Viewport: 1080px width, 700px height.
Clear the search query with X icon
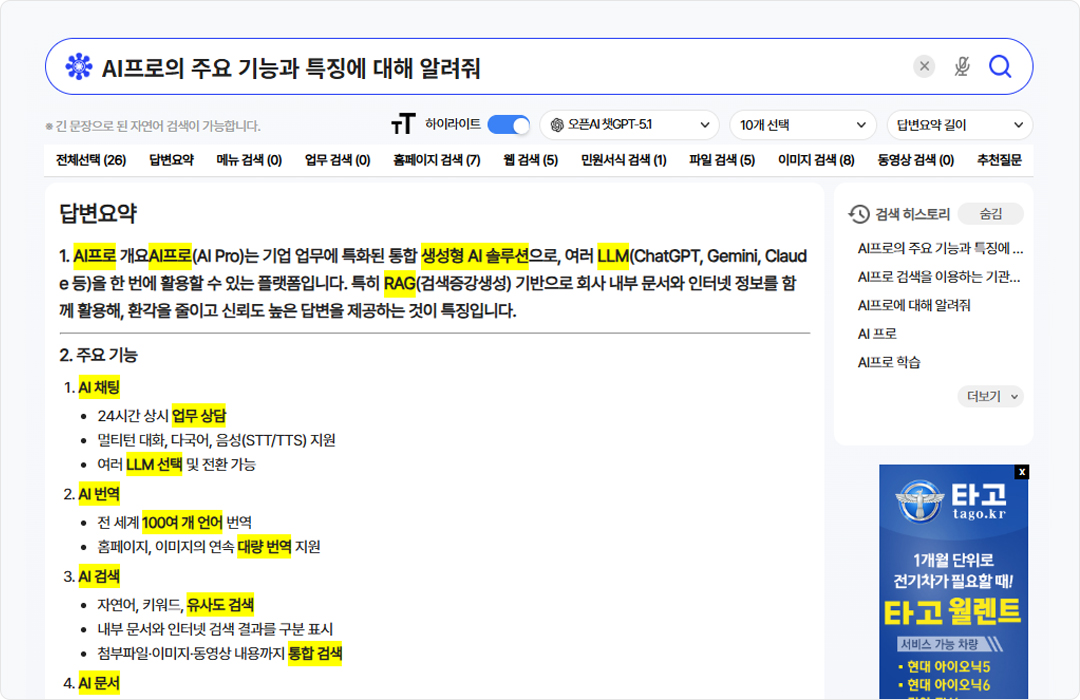pyautogui.click(x=924, y=66)
